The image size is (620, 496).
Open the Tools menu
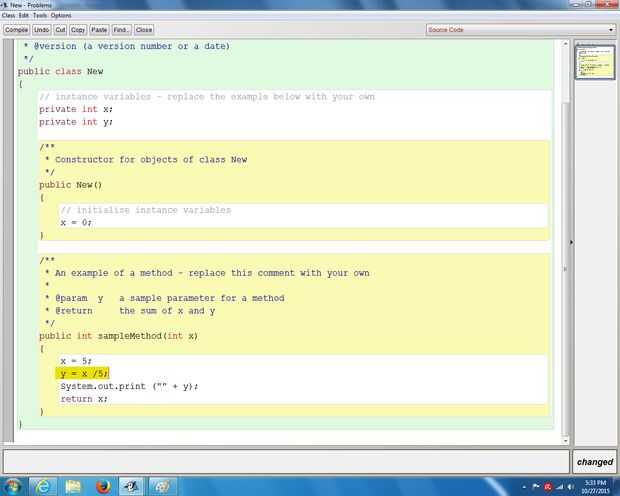click(x=40, y=15)
